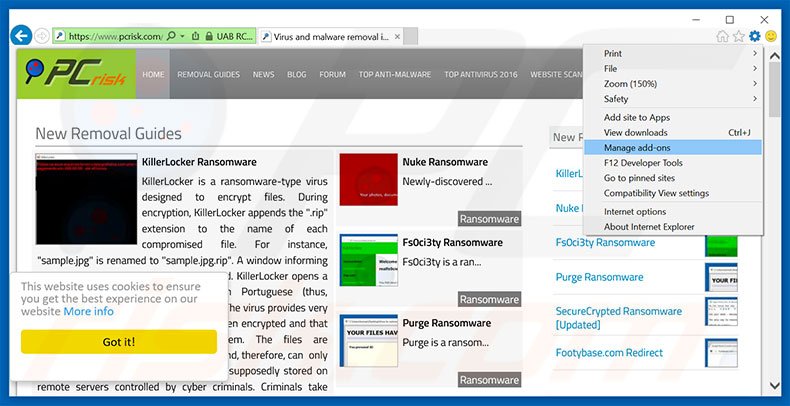Open Internet options
This screenshot has height=406, width=790.
(673, 212)
